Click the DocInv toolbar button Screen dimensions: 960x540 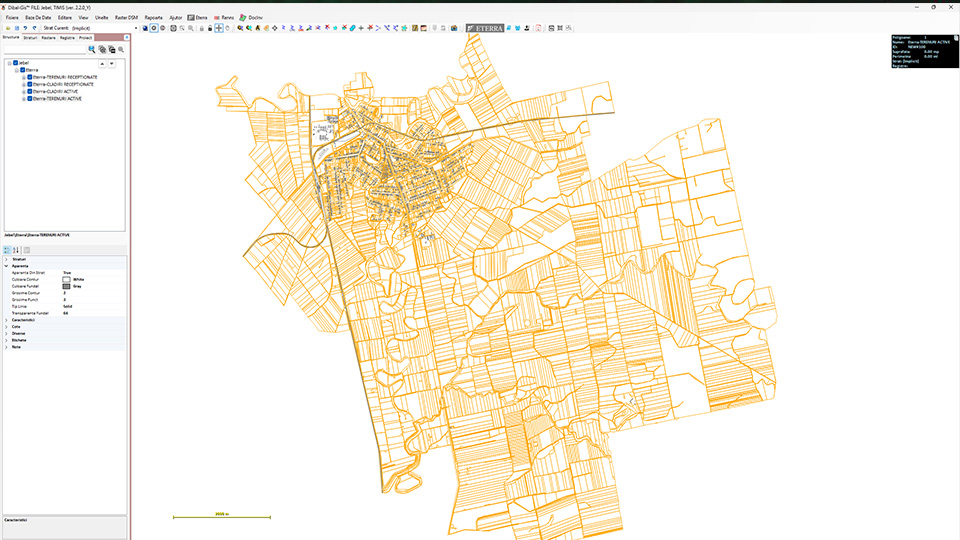click(x=251, y=18)
